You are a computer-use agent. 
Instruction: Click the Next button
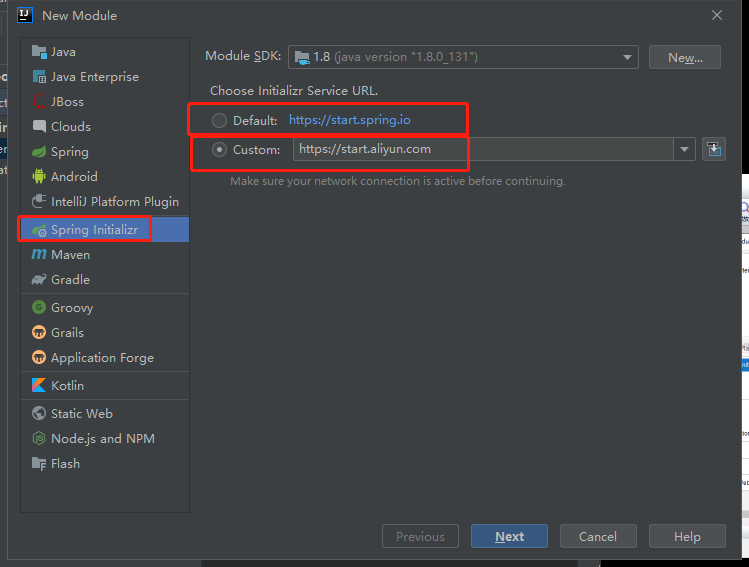tap(509, 536)
